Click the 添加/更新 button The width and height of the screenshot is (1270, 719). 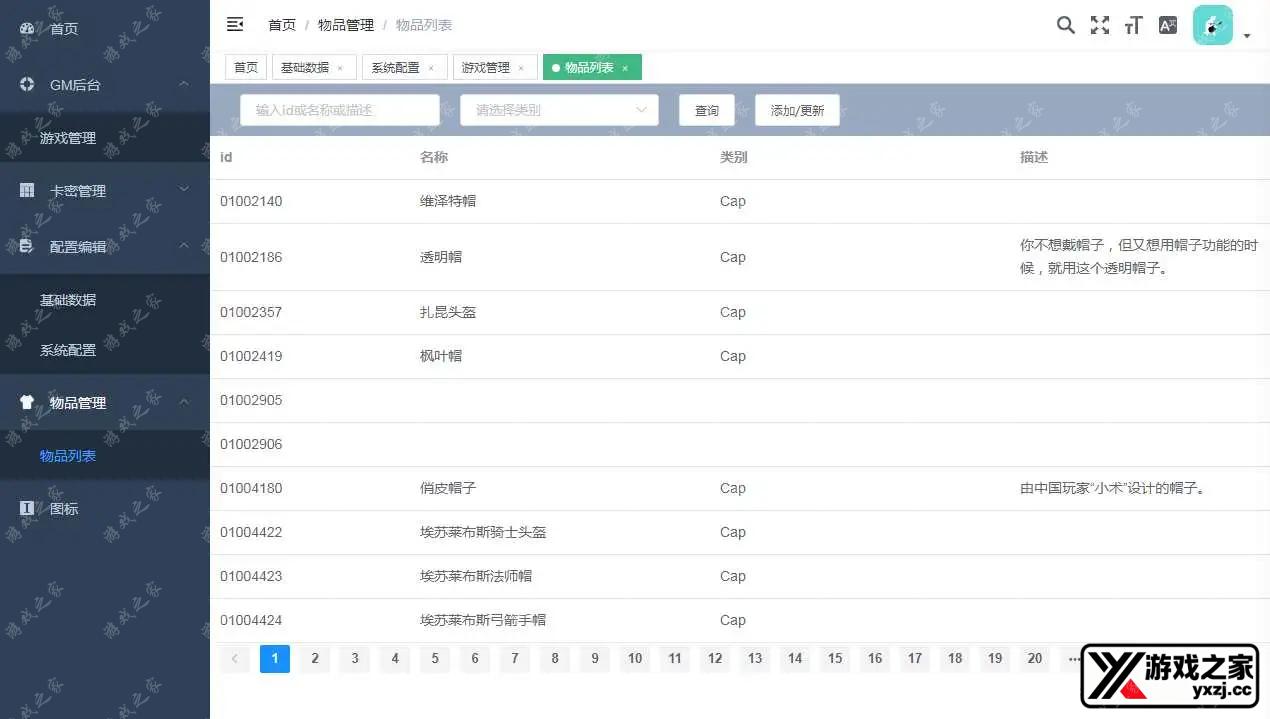tap(797, 110)
